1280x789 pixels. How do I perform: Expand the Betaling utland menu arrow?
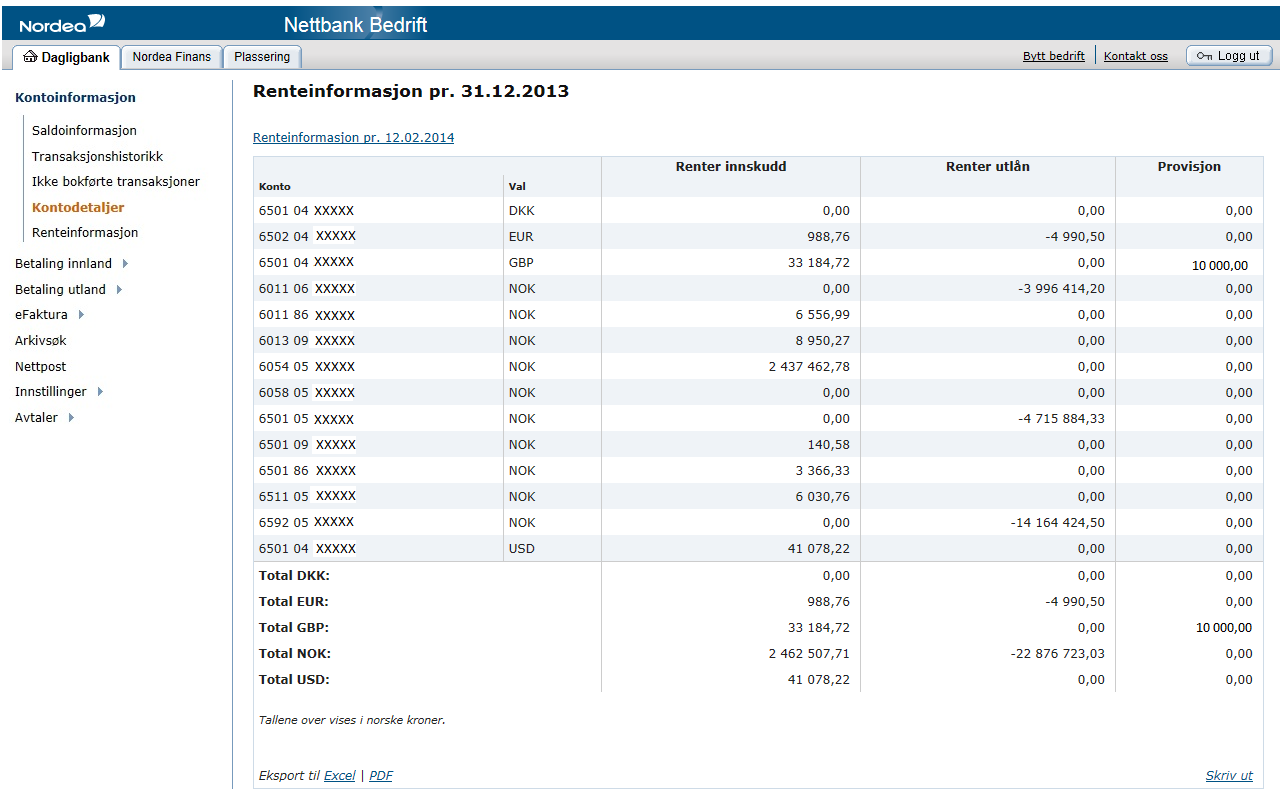119,290
